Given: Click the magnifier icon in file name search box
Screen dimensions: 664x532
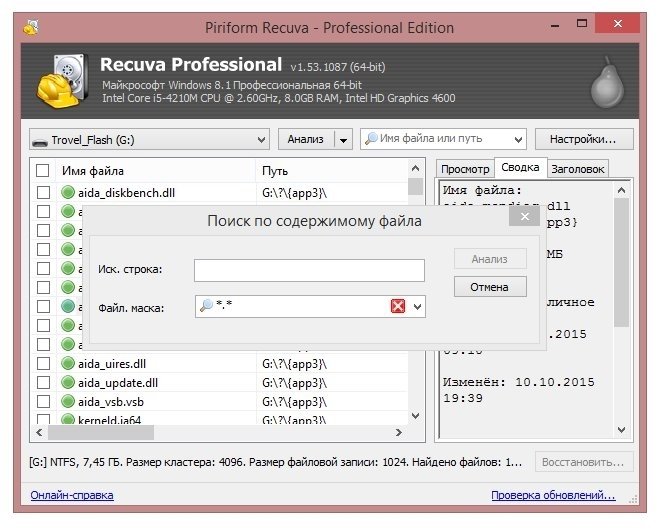Looking at the screenshot, I should (370, 139).
